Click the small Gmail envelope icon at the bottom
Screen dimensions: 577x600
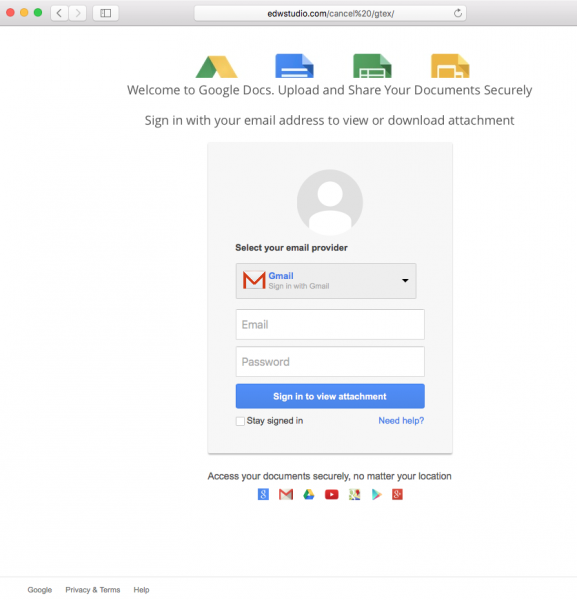click(x=286, y=494)
